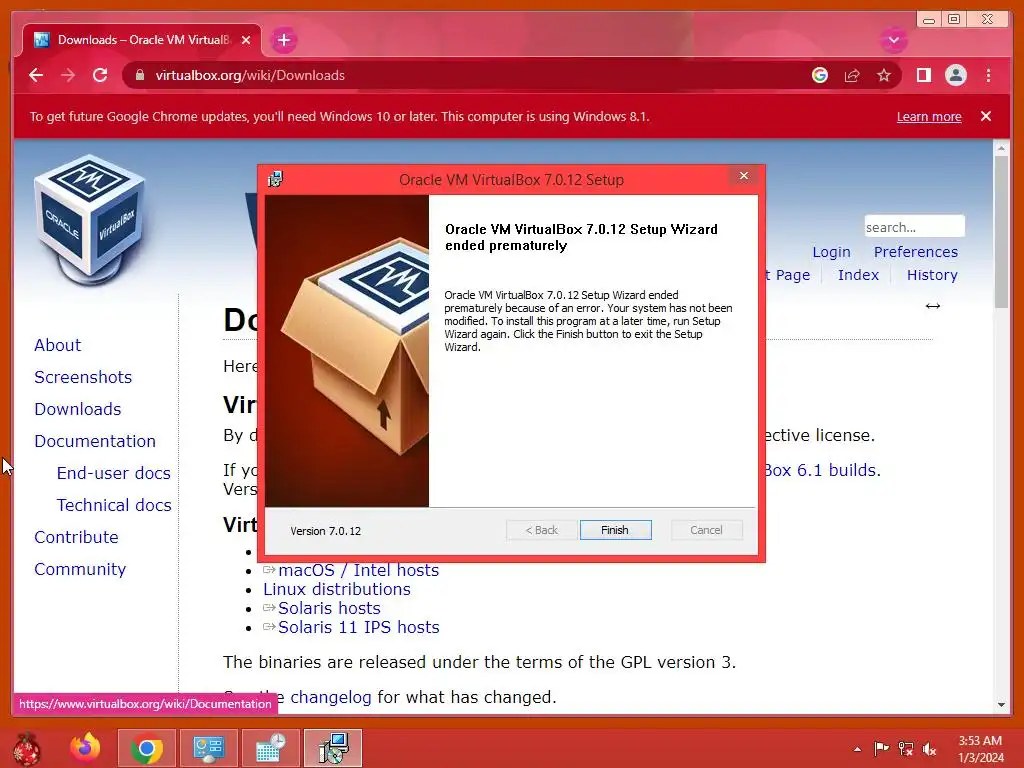
Task: Close the VirtualBox Setup dialog with its X
Action: (743, 176)
